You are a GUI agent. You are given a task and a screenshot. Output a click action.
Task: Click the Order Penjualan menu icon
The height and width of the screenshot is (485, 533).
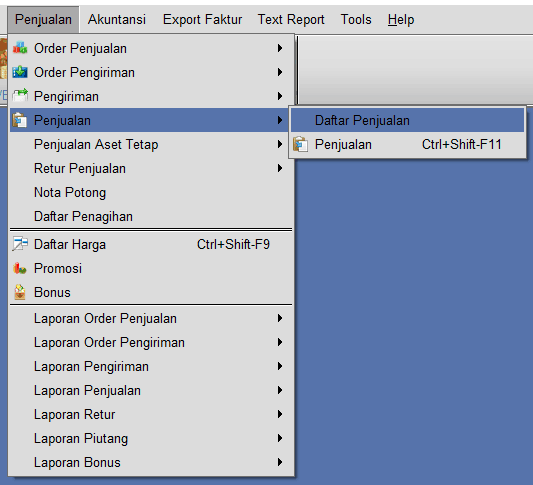tap(20, 48)
